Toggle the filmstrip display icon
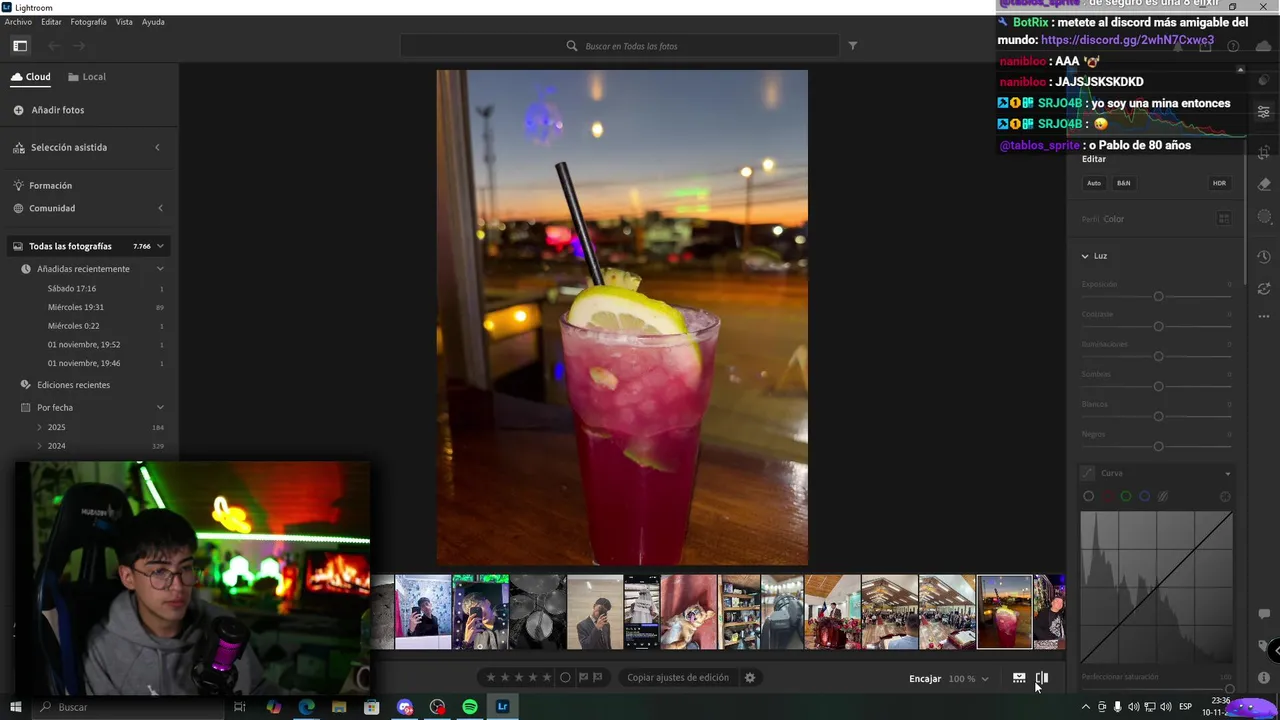The image size is (1280, 720). coord(1019,678)
